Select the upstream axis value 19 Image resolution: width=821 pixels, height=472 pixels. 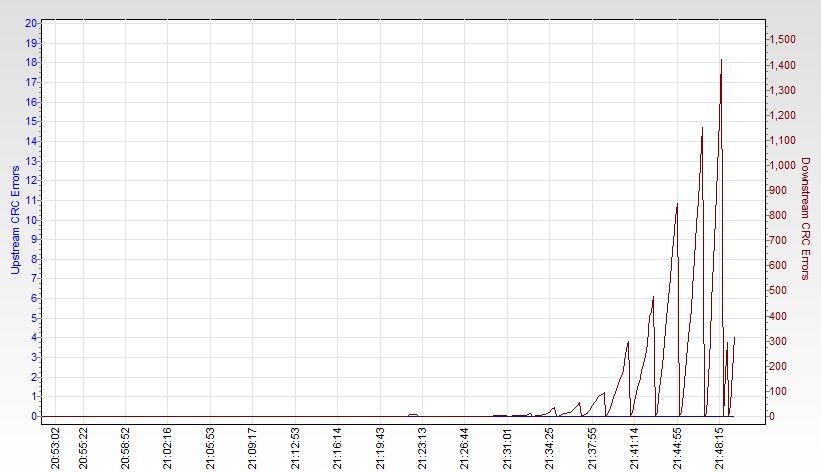(31, 43)
